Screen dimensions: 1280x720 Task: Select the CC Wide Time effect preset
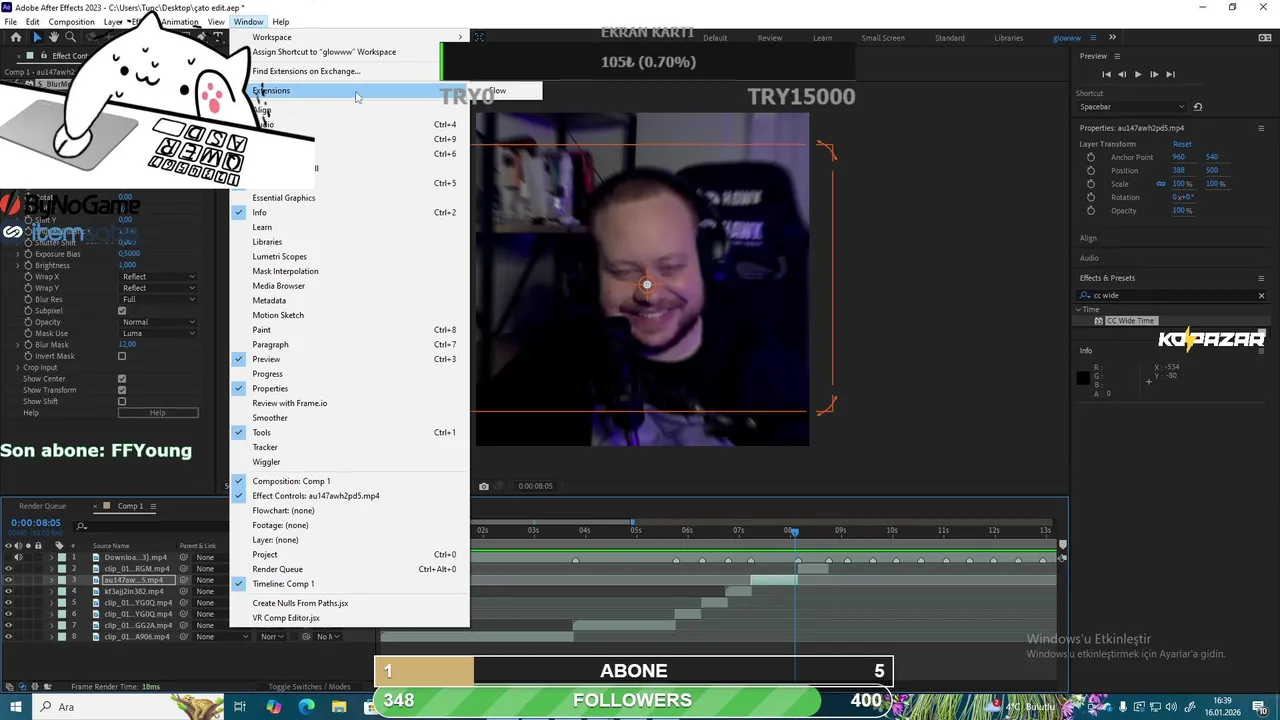click(x=1130, y=321)
